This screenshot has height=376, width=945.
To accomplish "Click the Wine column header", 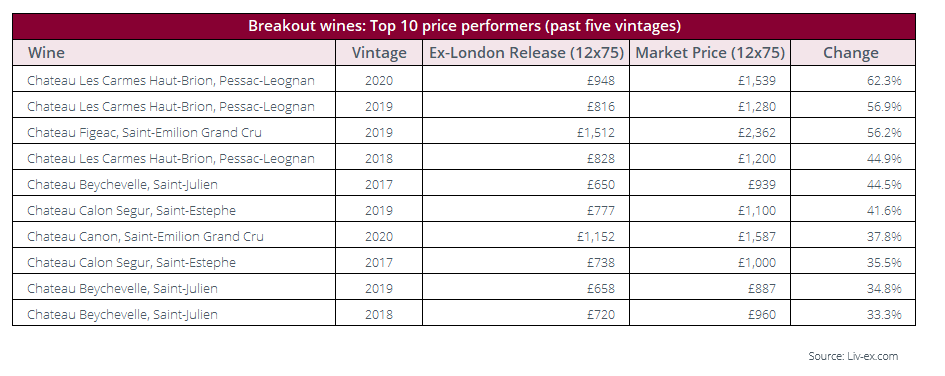I will pos(46,52).
